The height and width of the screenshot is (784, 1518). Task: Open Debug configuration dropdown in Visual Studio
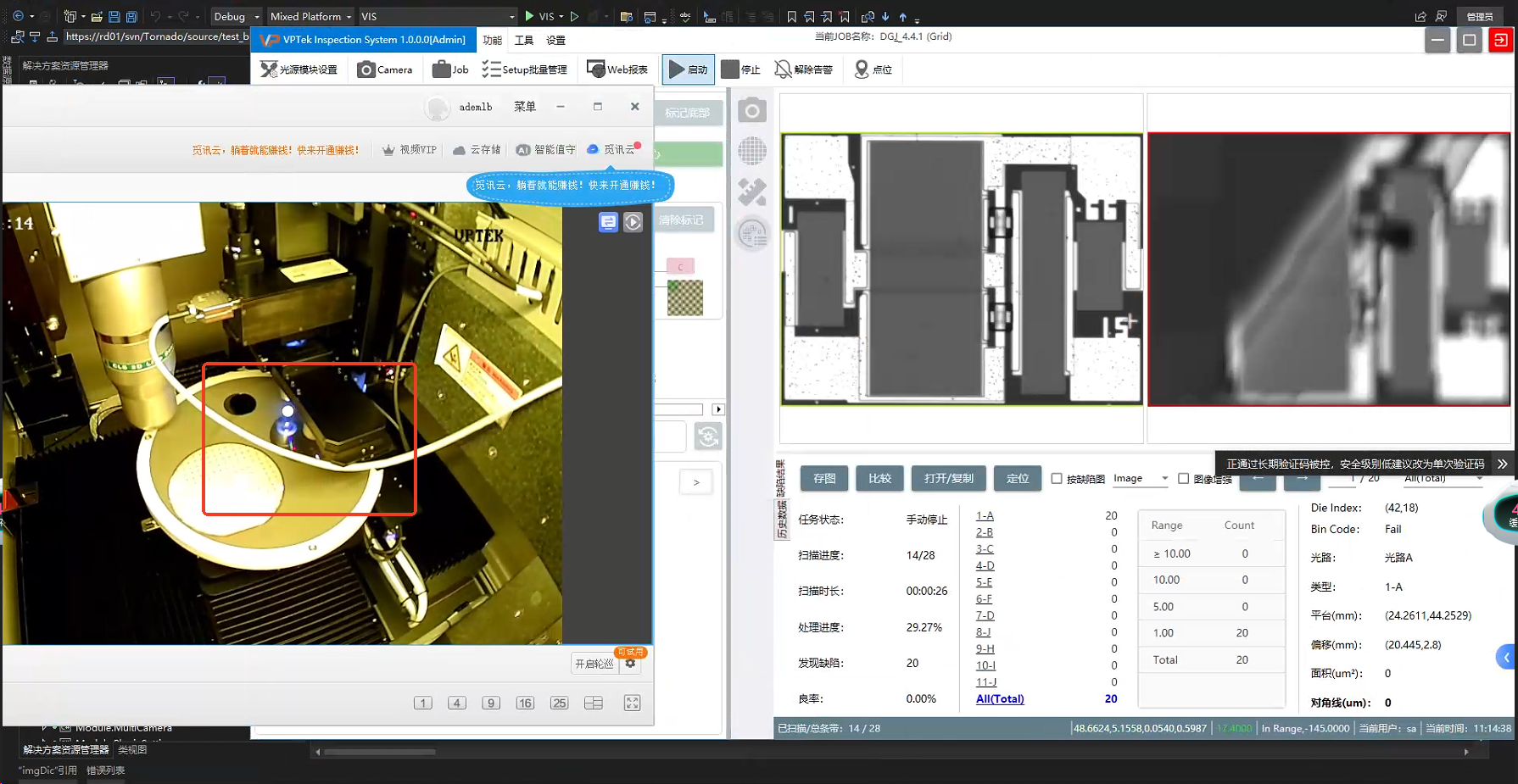click(237, 16)
